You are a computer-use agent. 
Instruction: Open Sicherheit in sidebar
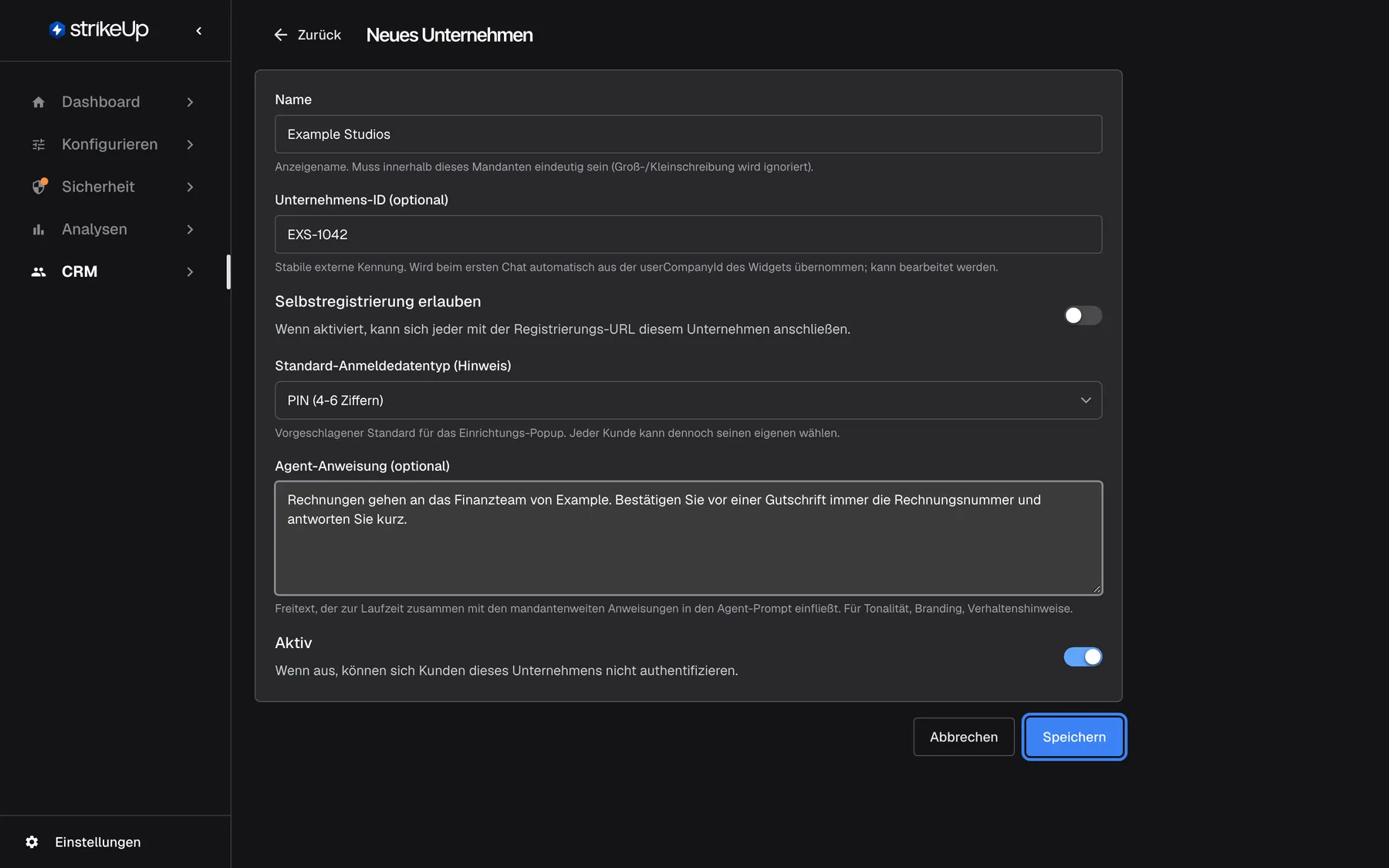pos(113,187)
